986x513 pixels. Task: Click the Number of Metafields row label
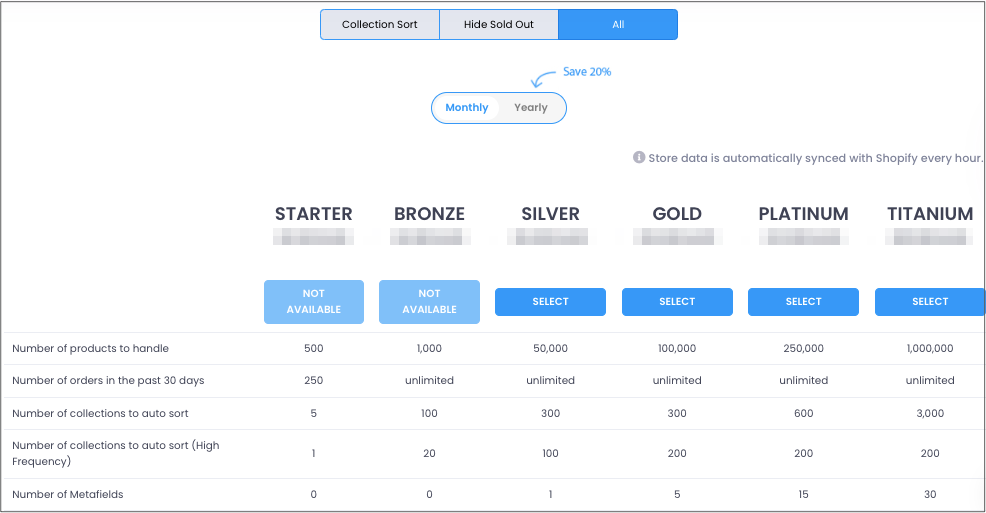[68, 494]
